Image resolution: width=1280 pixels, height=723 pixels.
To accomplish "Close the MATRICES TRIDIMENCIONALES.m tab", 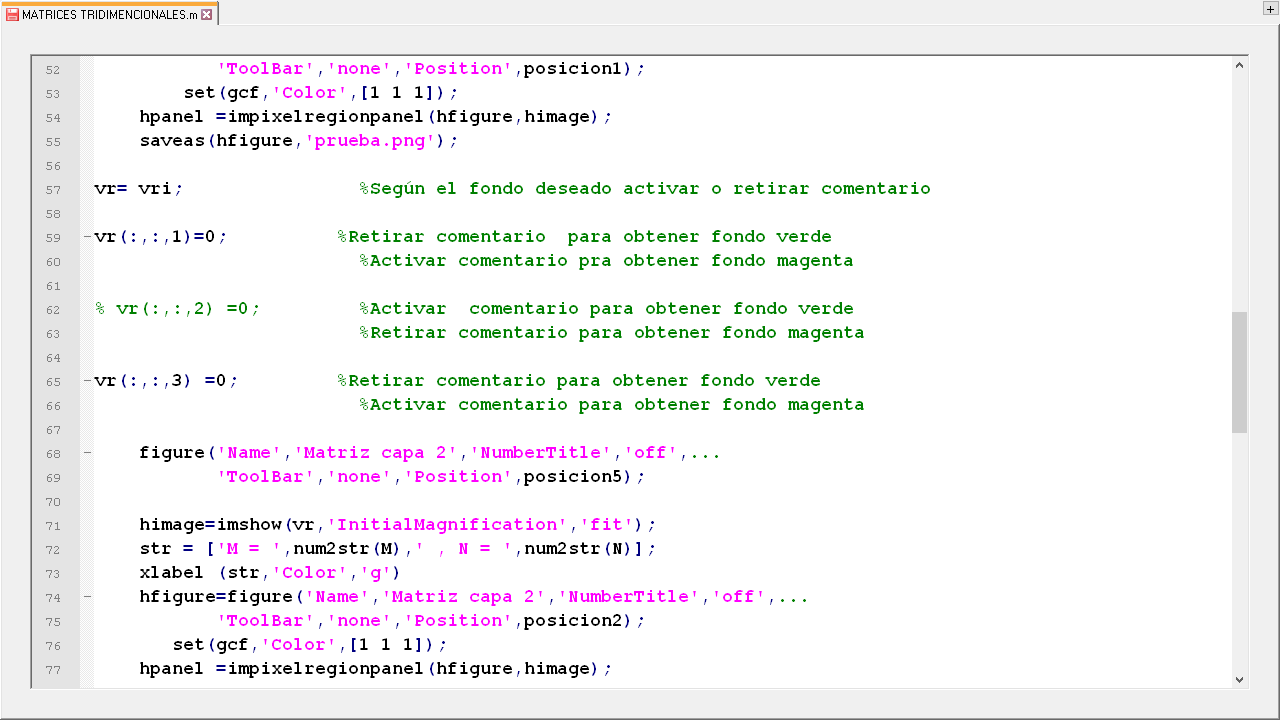I will [207, 15].
